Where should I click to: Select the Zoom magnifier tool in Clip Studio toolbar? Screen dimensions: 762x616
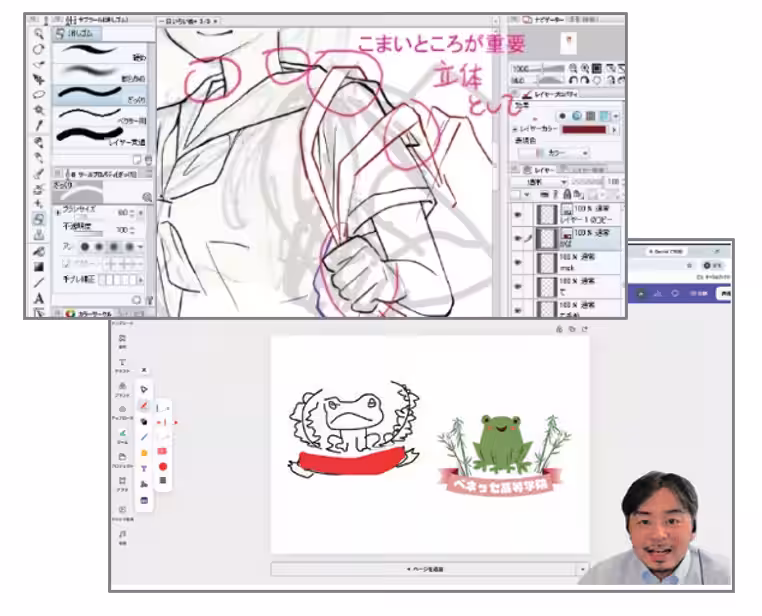click(x=39, y=34)
